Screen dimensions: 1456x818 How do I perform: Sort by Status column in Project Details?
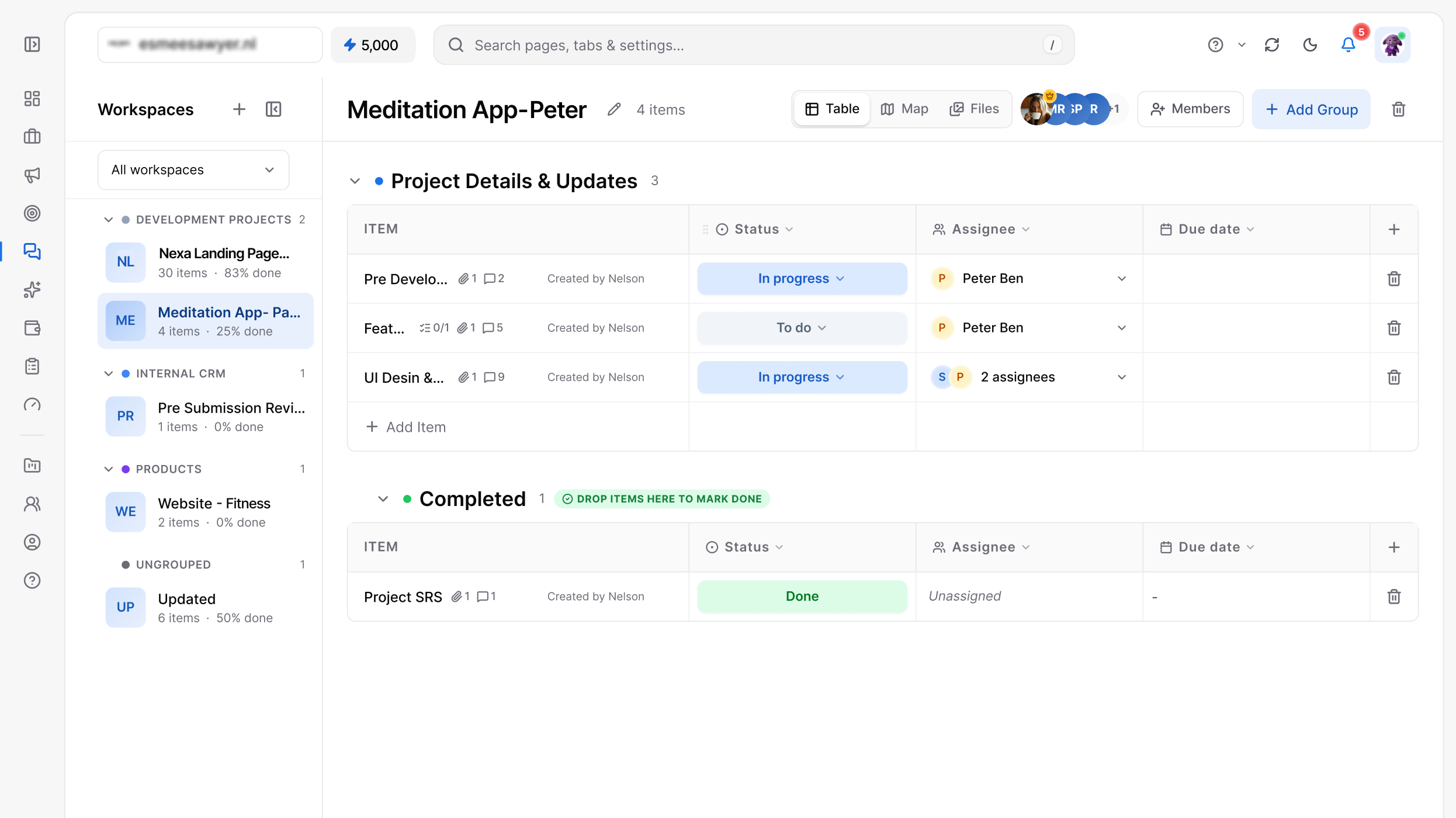tap(754, 229)
